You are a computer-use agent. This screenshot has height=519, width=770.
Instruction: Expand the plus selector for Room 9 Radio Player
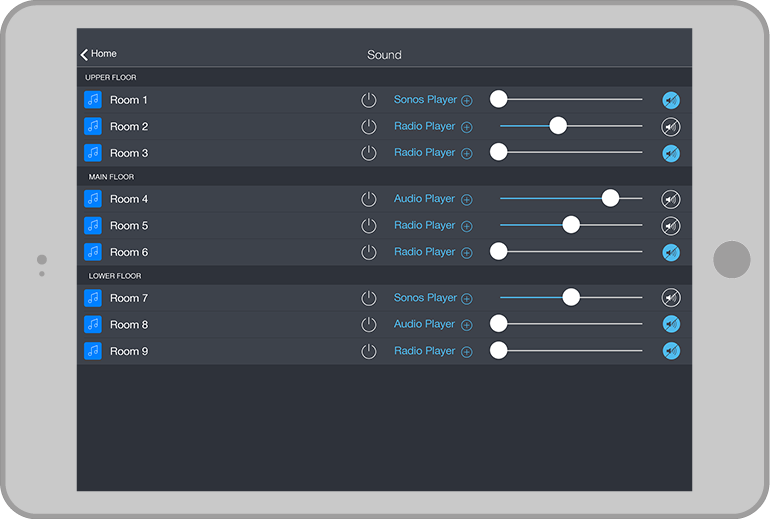(467, 352)
